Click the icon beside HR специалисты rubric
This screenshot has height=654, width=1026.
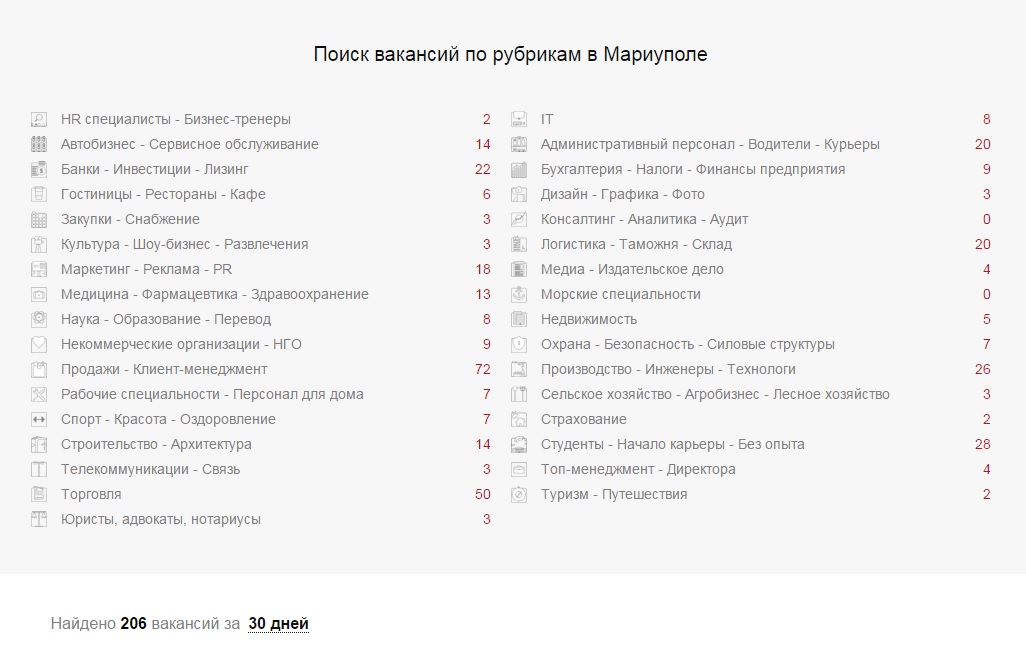[39, 119]
